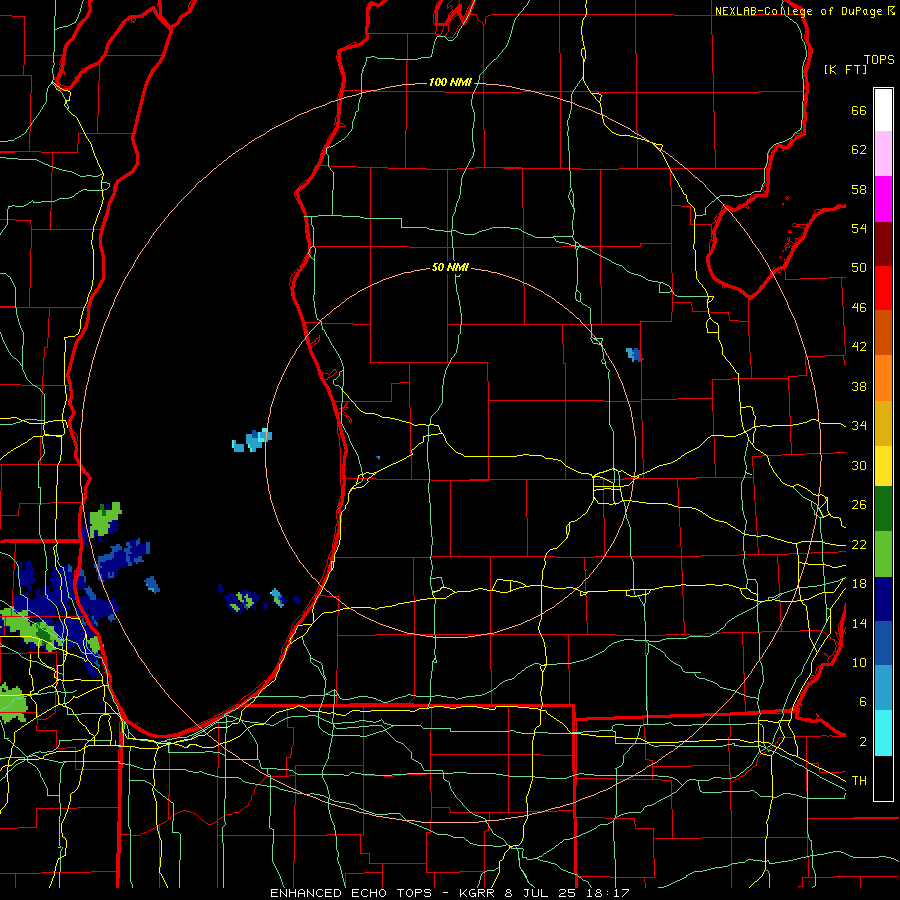Click the "18" legend value
This screenshot has height=900, width=900.
click(859, 584)
